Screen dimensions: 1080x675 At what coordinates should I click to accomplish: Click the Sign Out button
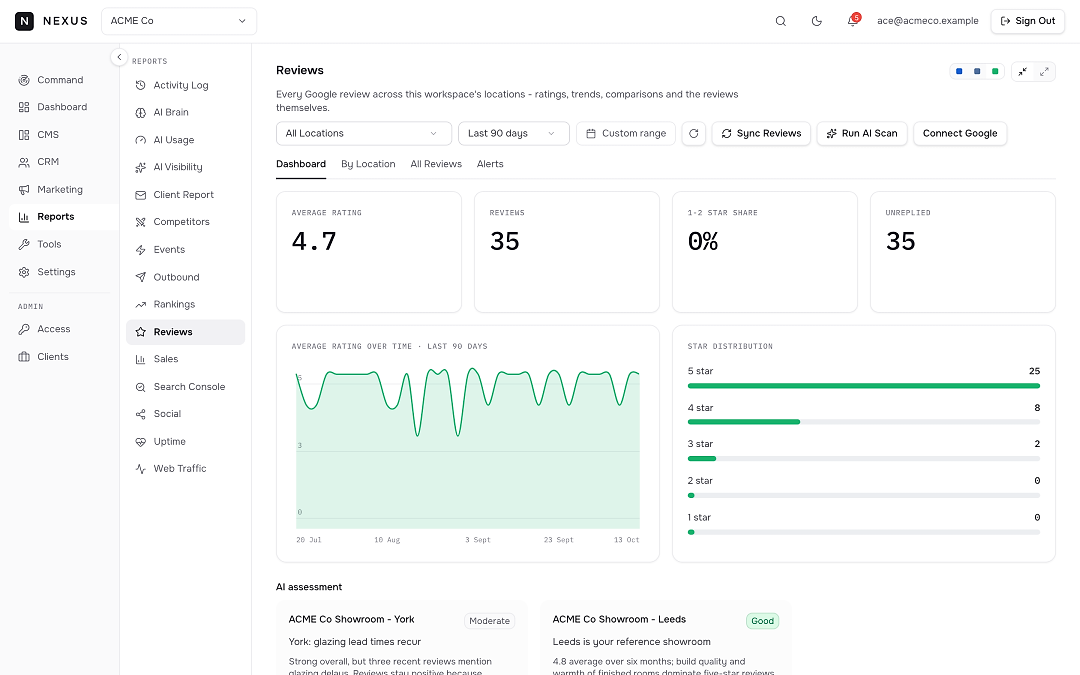pos(1028,21)
